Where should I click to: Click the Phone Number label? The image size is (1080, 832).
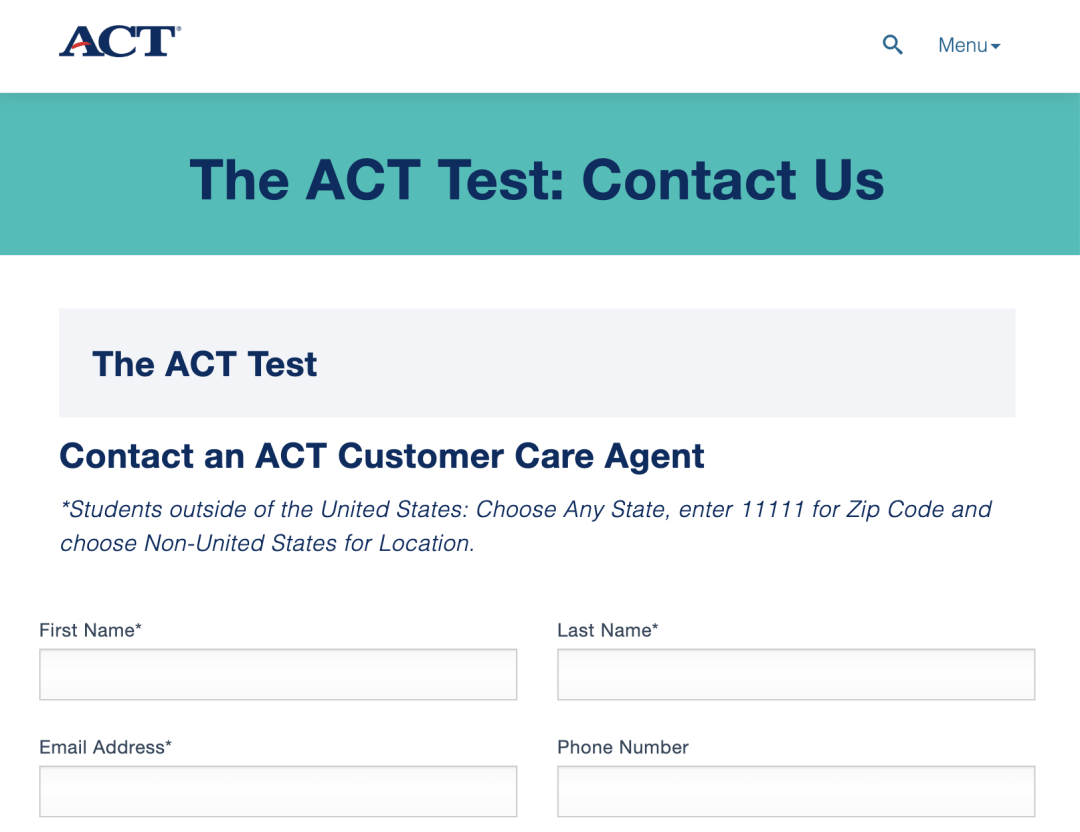(x=623, y=747)
